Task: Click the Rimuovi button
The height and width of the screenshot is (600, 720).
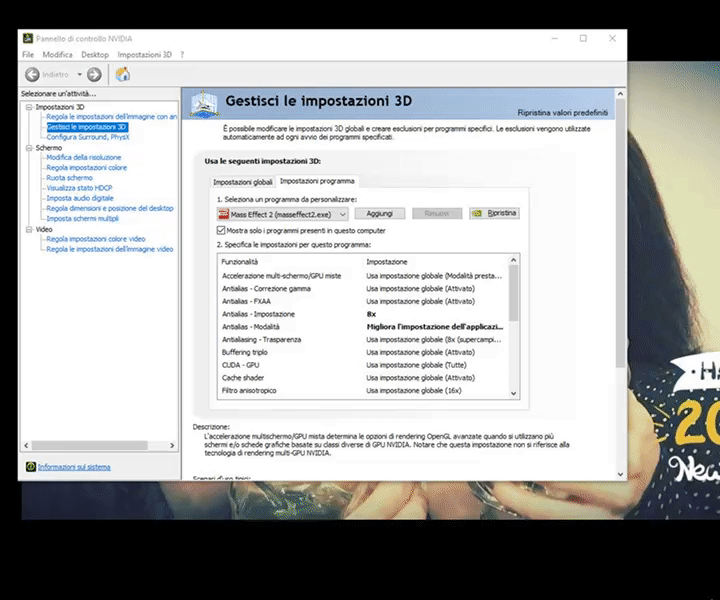Action: point(437,213)
